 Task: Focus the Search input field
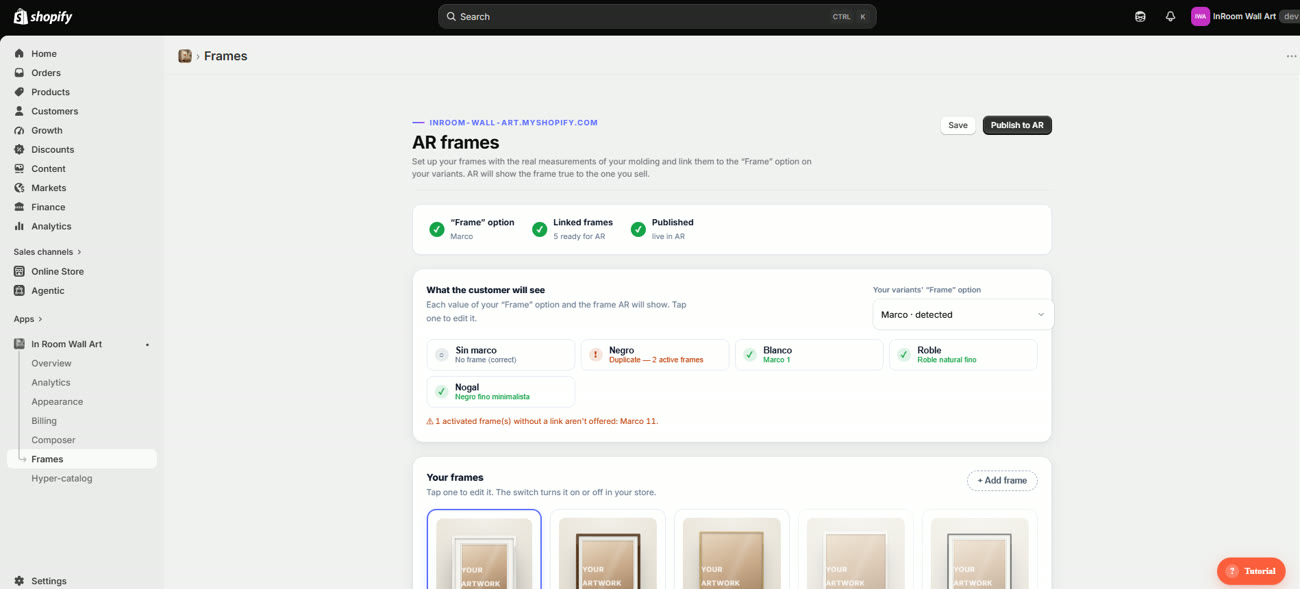[657, 16]
